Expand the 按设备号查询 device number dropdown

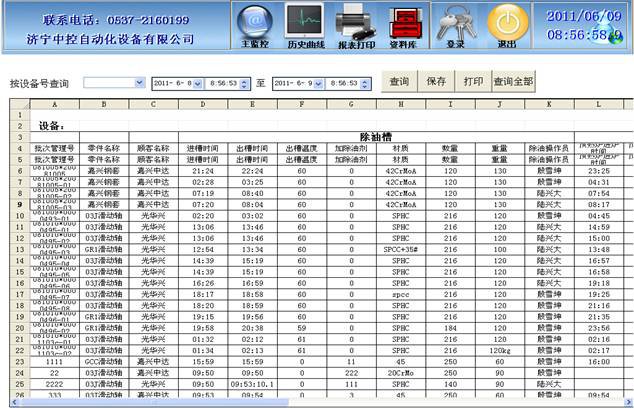(x=139, y=82)
